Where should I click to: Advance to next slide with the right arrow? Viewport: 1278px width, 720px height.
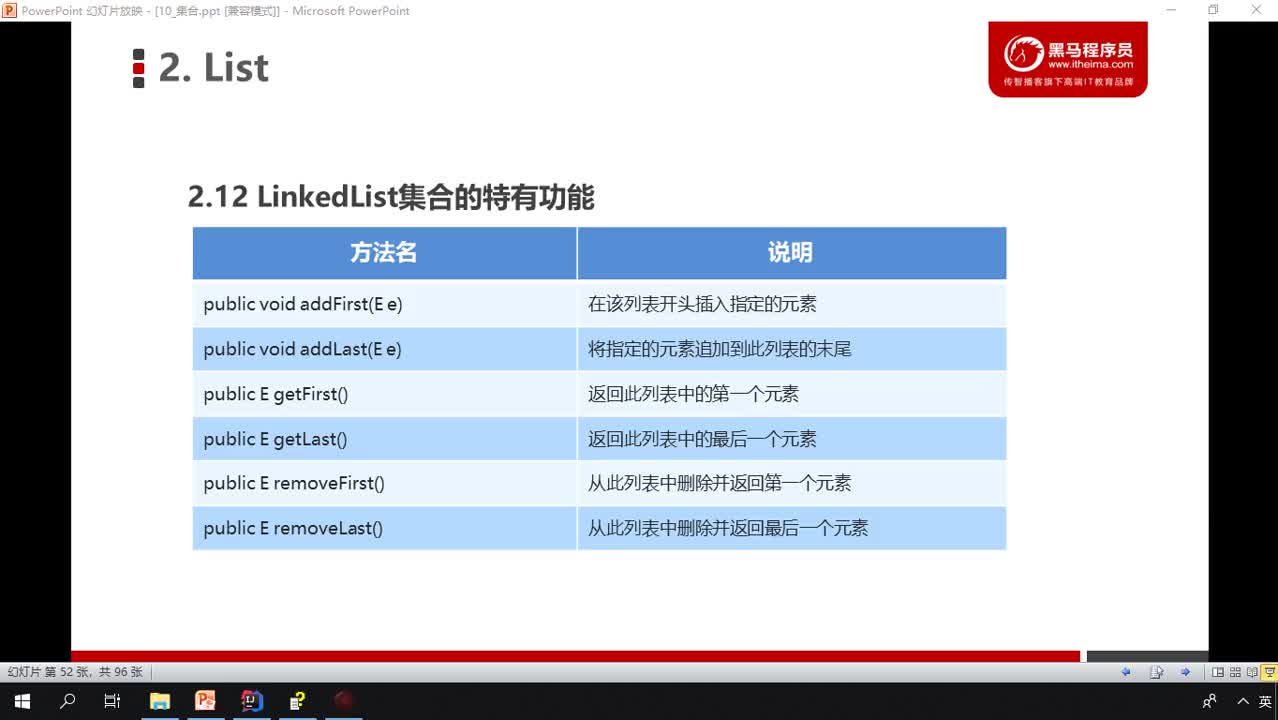(1186, 672)
